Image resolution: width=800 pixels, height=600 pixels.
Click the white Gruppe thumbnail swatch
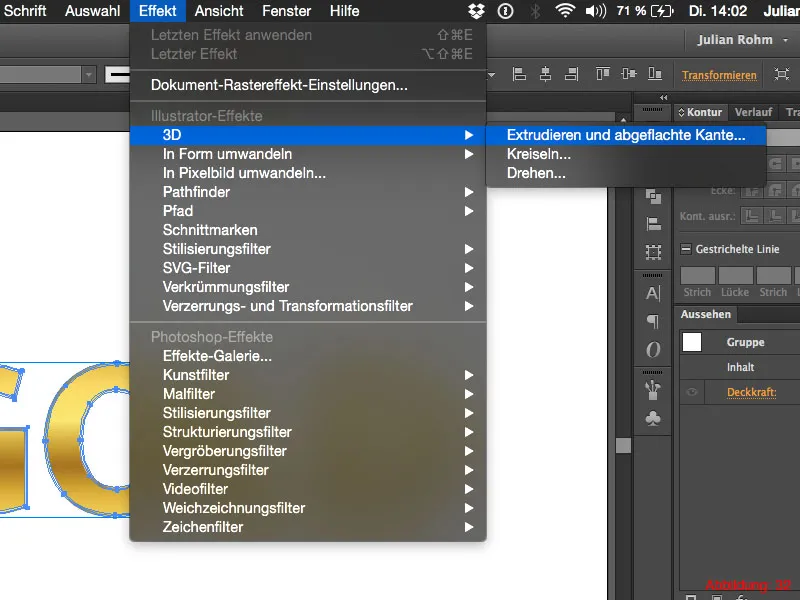(692, 342)
